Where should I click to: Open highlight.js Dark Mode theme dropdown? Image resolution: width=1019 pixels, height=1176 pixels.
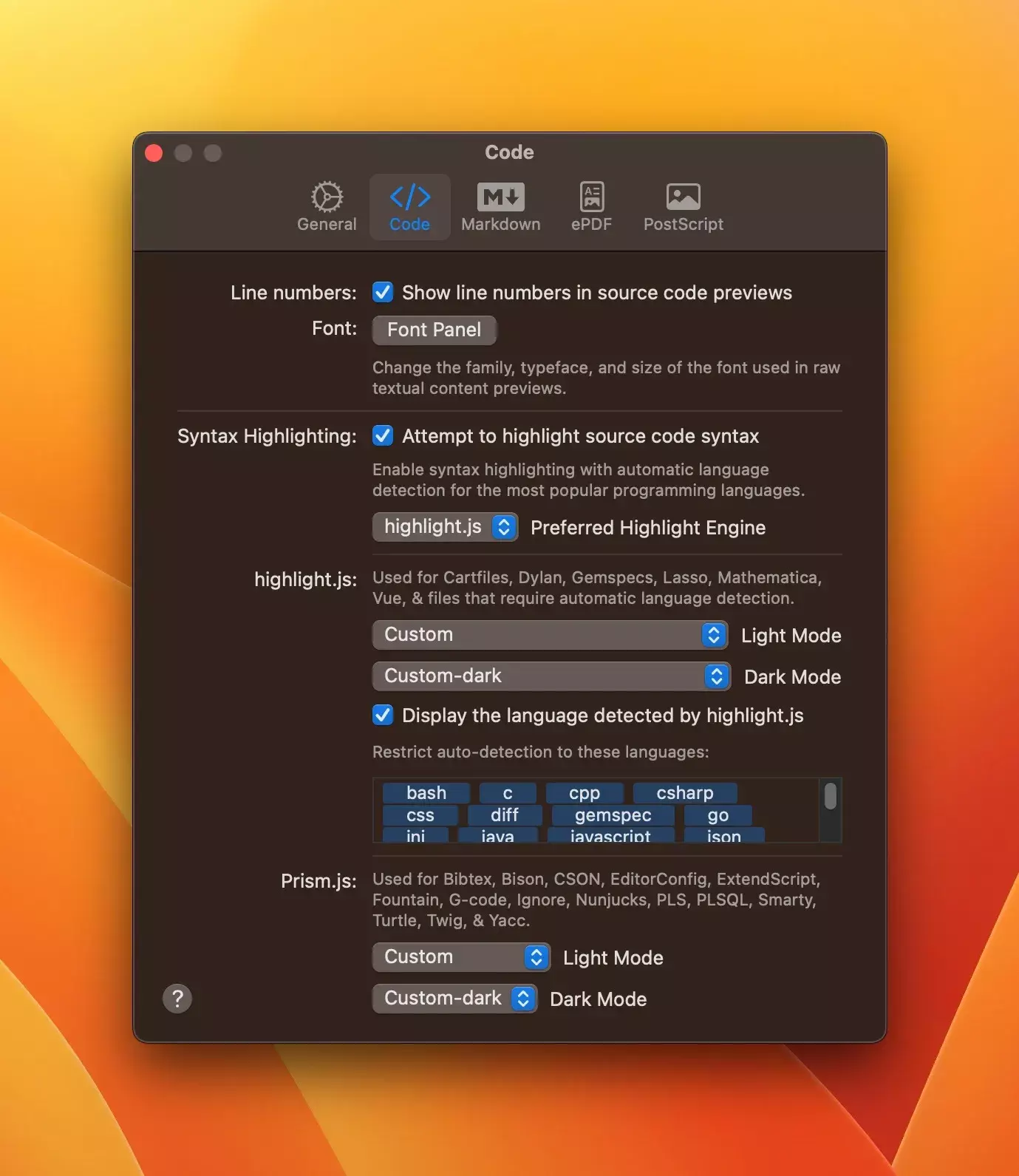551,676
